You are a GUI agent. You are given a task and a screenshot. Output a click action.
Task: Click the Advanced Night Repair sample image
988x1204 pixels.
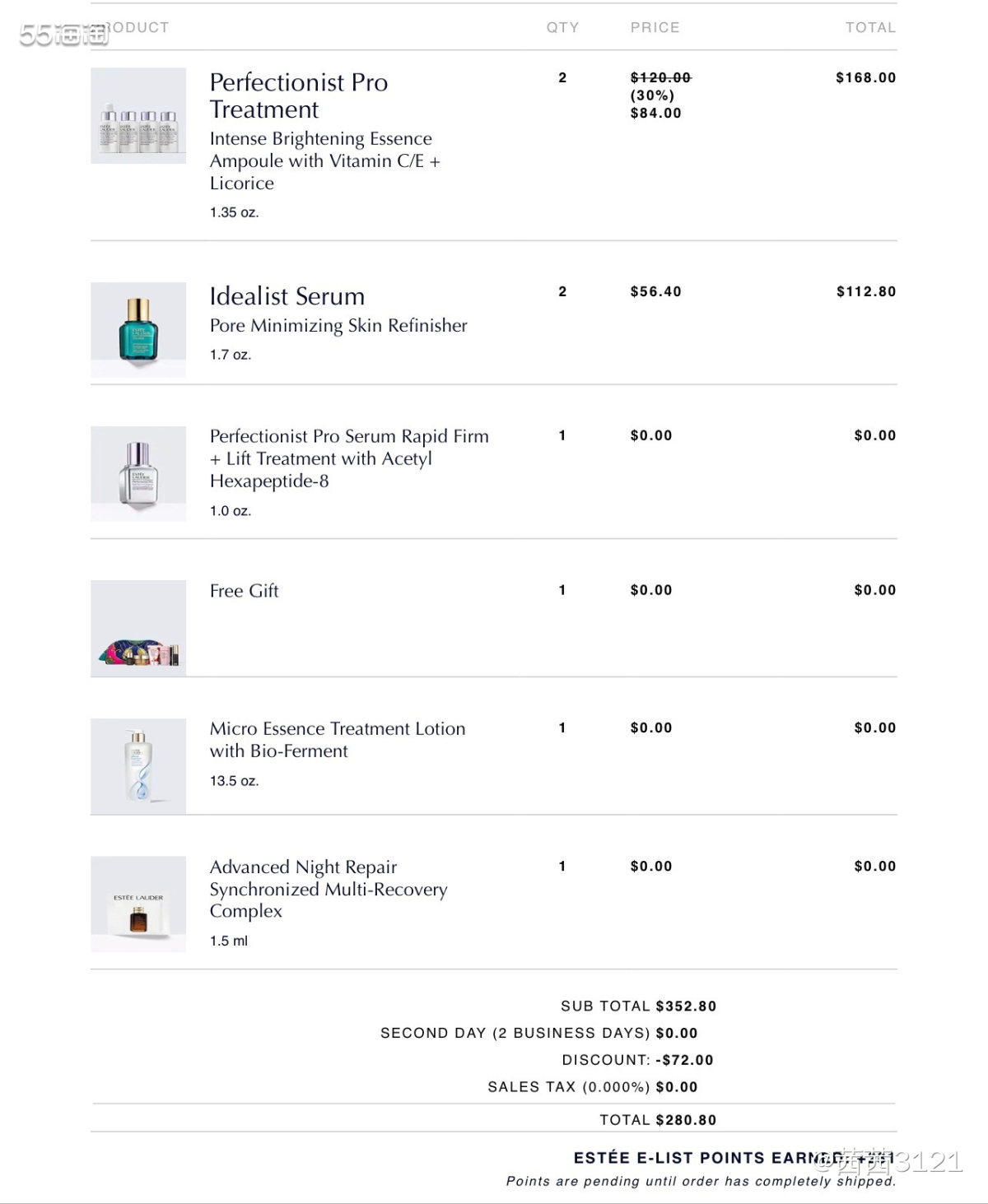pos(138,904)
